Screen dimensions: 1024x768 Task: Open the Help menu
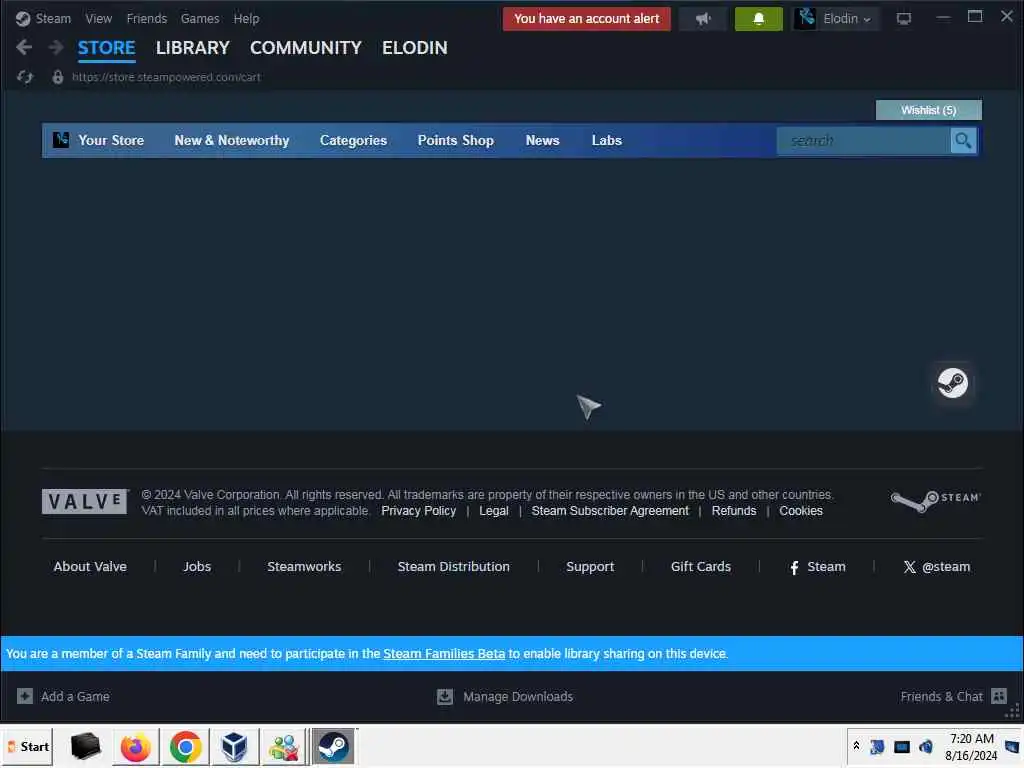246,18
